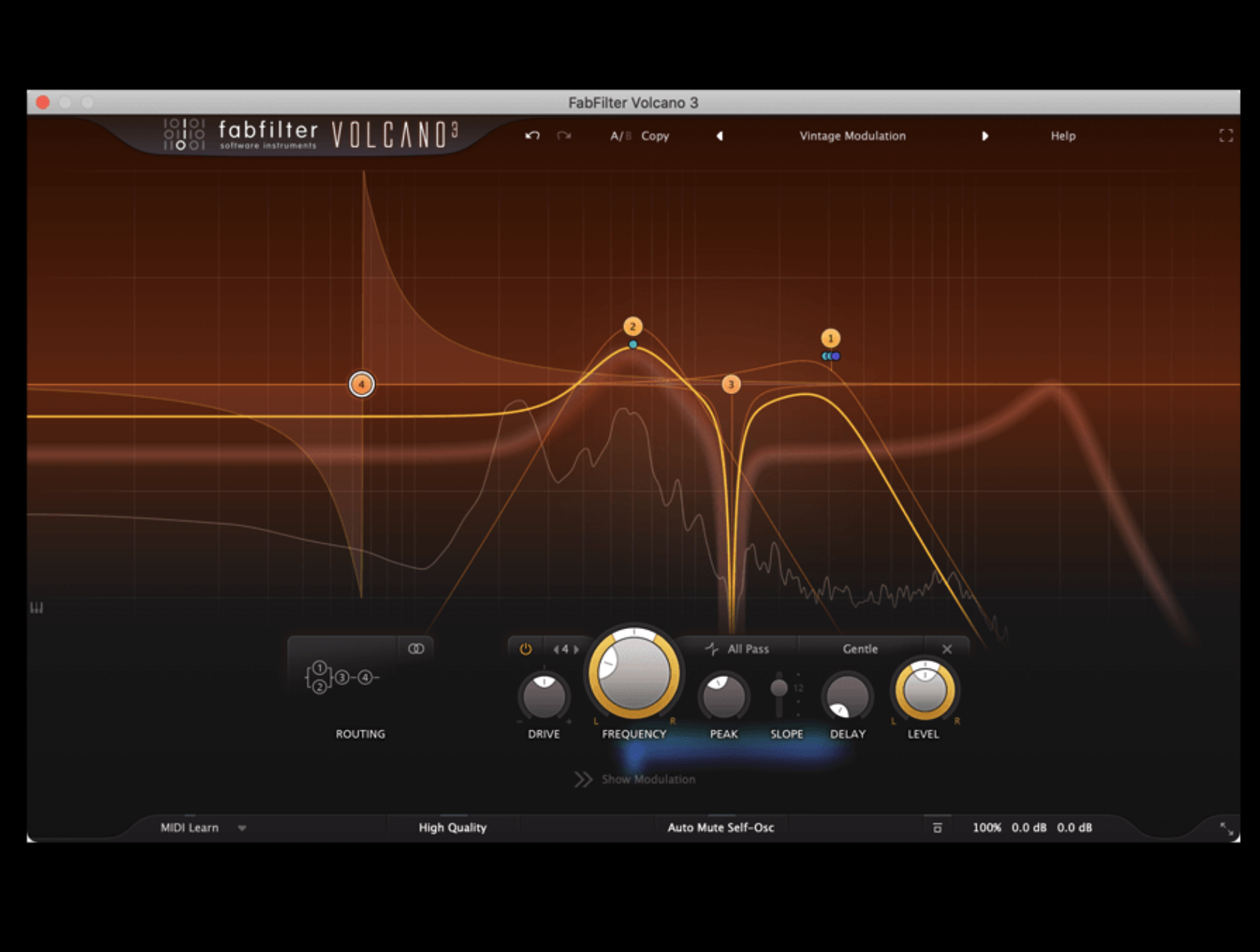The image size is (1260, 952).
Task: Click the redo arrow icon
Action: [564, 136]
